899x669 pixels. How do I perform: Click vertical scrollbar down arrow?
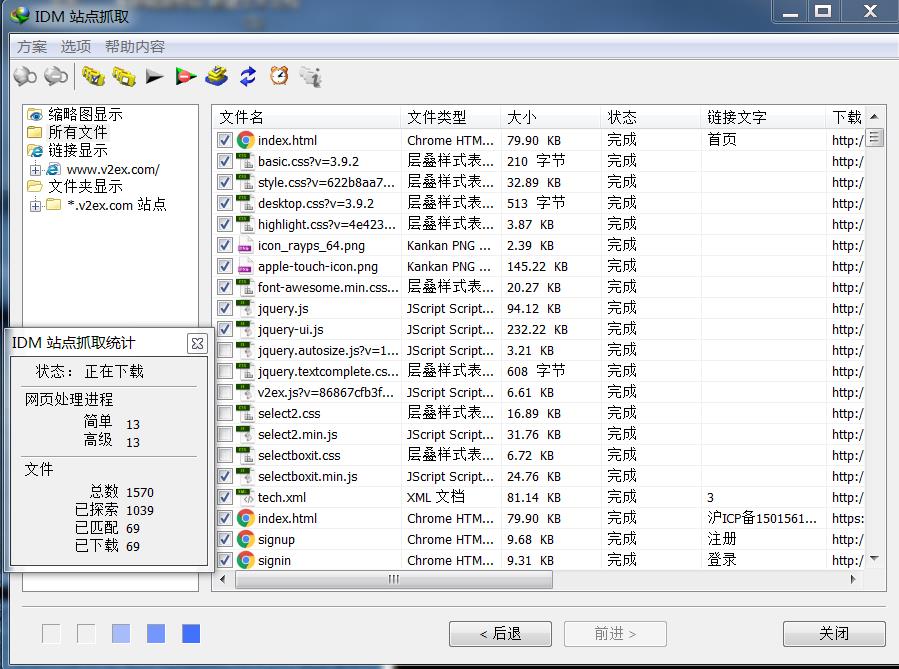click(x=874, y=558)
